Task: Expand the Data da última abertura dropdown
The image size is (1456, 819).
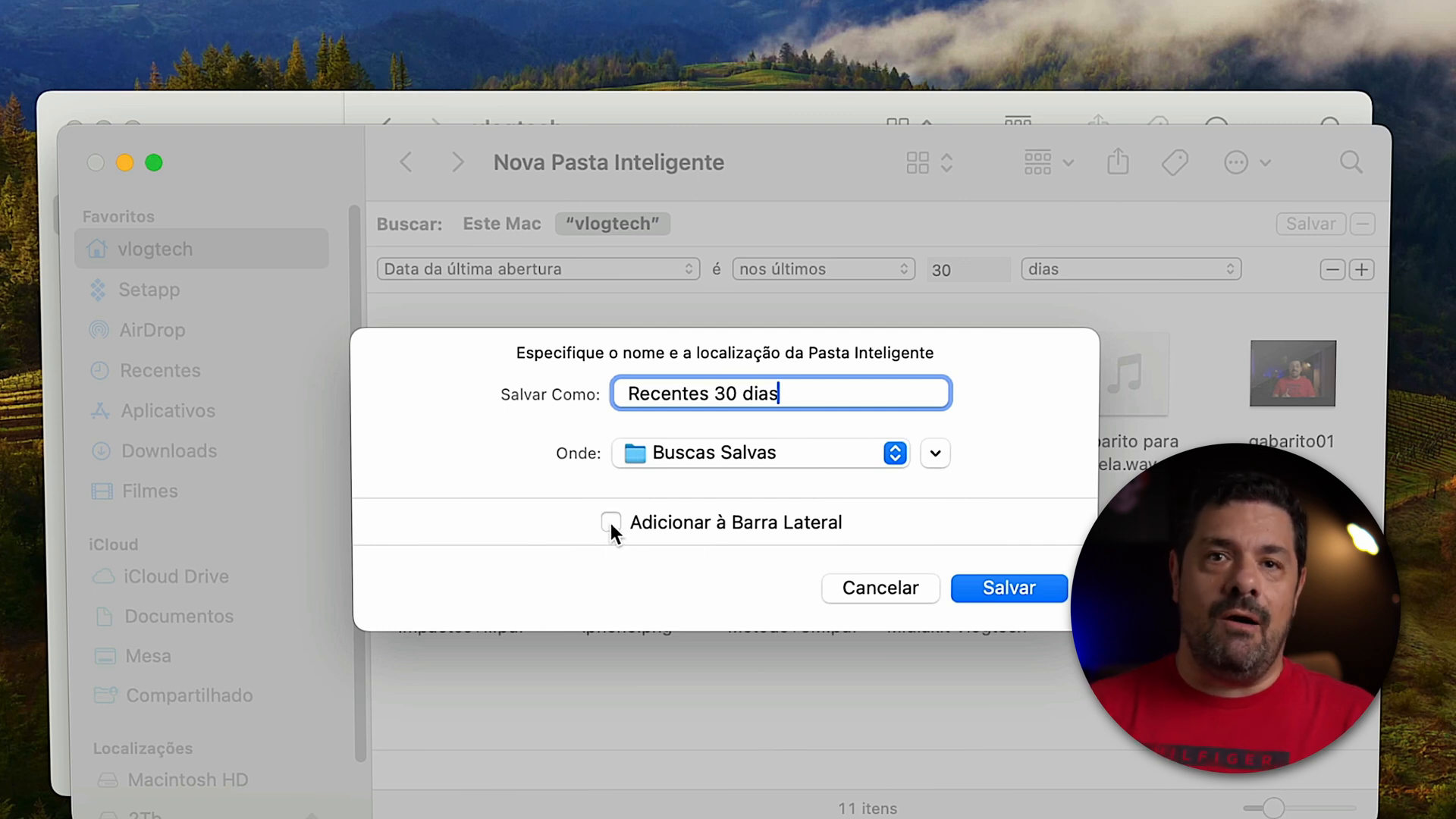Action: click(538, 269)
